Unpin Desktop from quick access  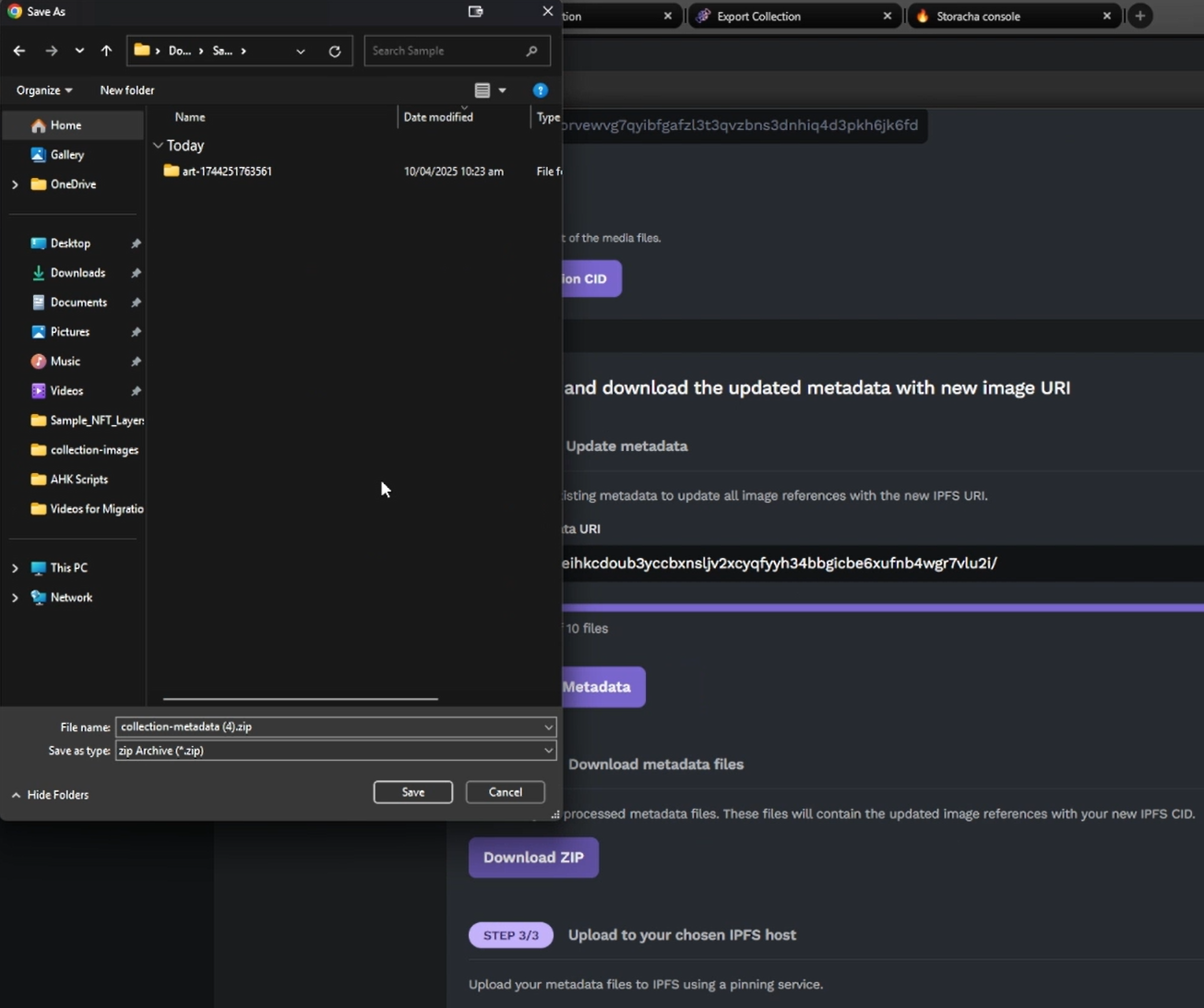[x=136, y=243]
